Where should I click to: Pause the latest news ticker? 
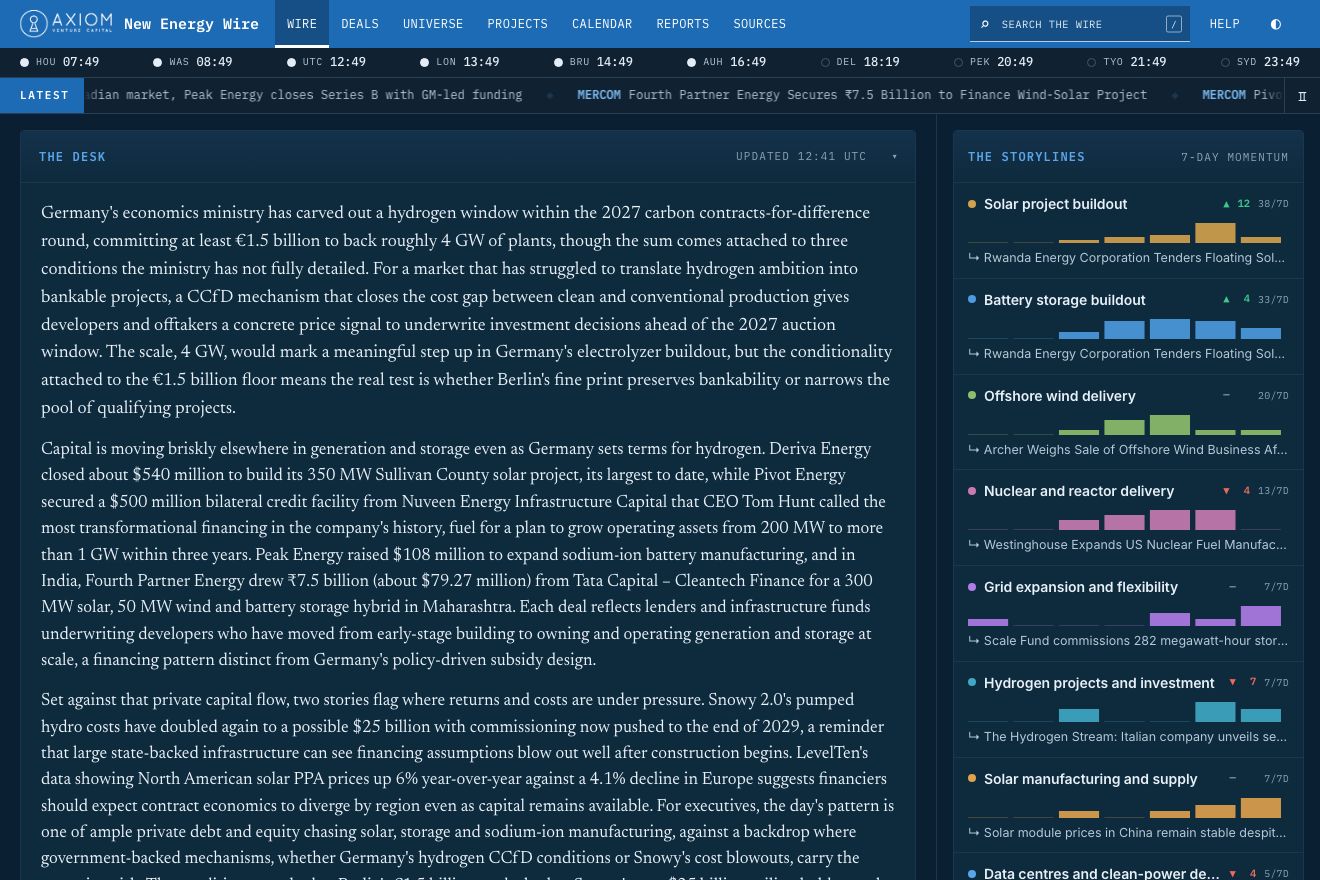click(x=1302, y=96)
